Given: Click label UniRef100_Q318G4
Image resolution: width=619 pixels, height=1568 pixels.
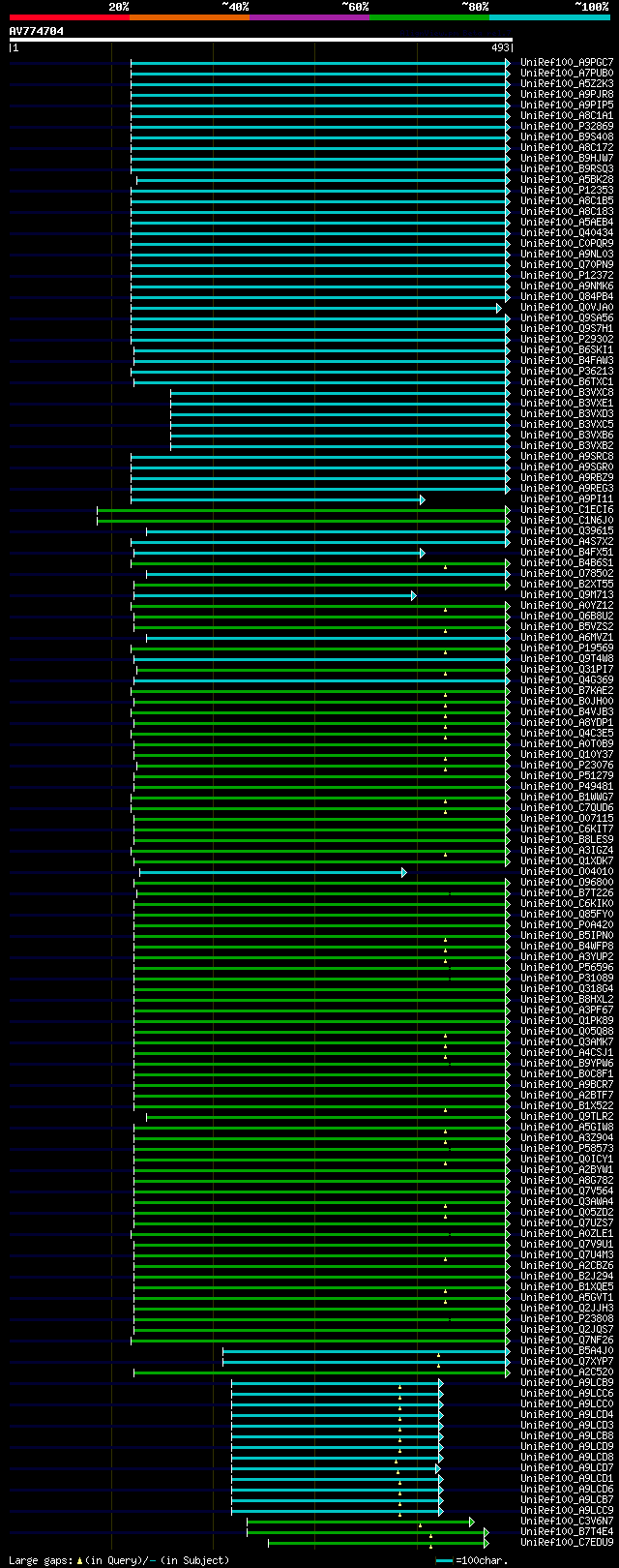Looking at the screenshot, I should (567, 988).
